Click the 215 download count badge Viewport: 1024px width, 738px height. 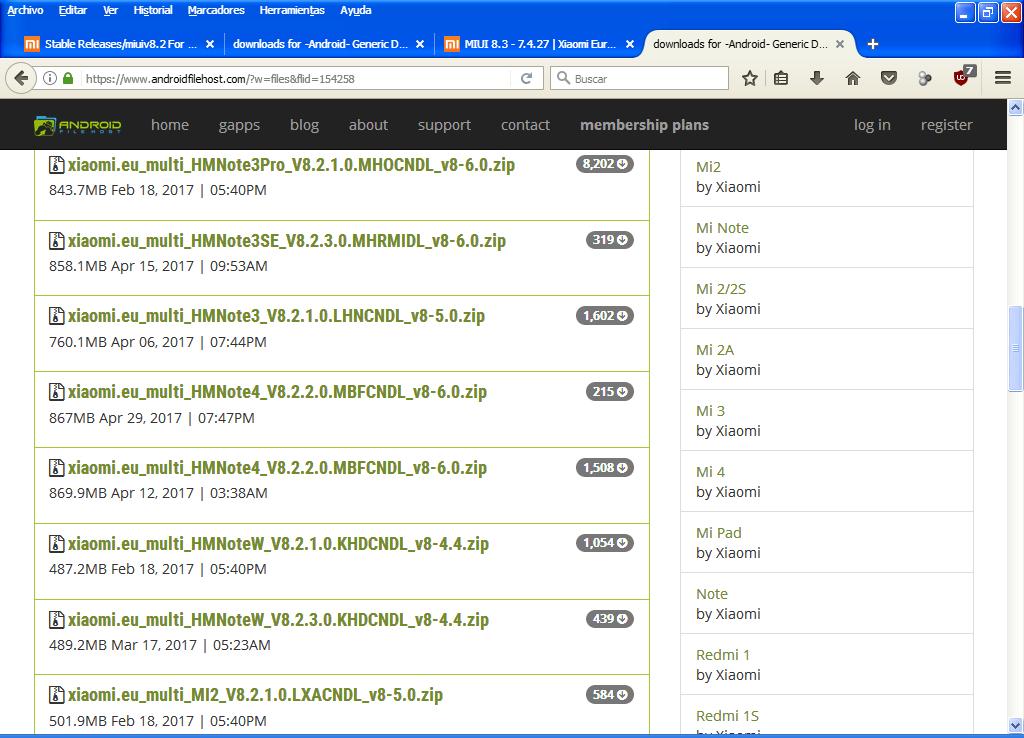pyautogui.click(x=609, y=391)
